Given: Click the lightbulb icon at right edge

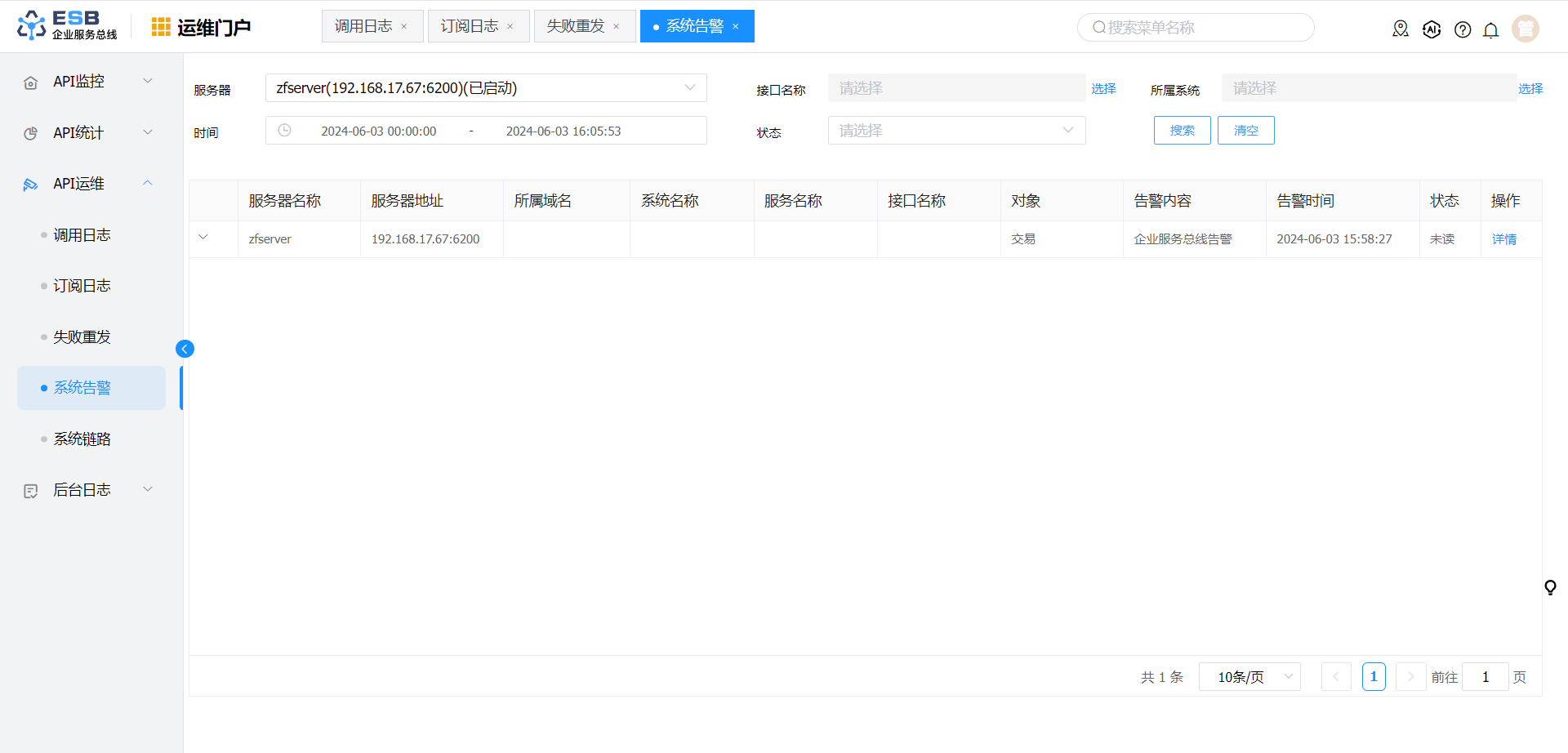Looking at the screenshot, I should (1550, 587).
